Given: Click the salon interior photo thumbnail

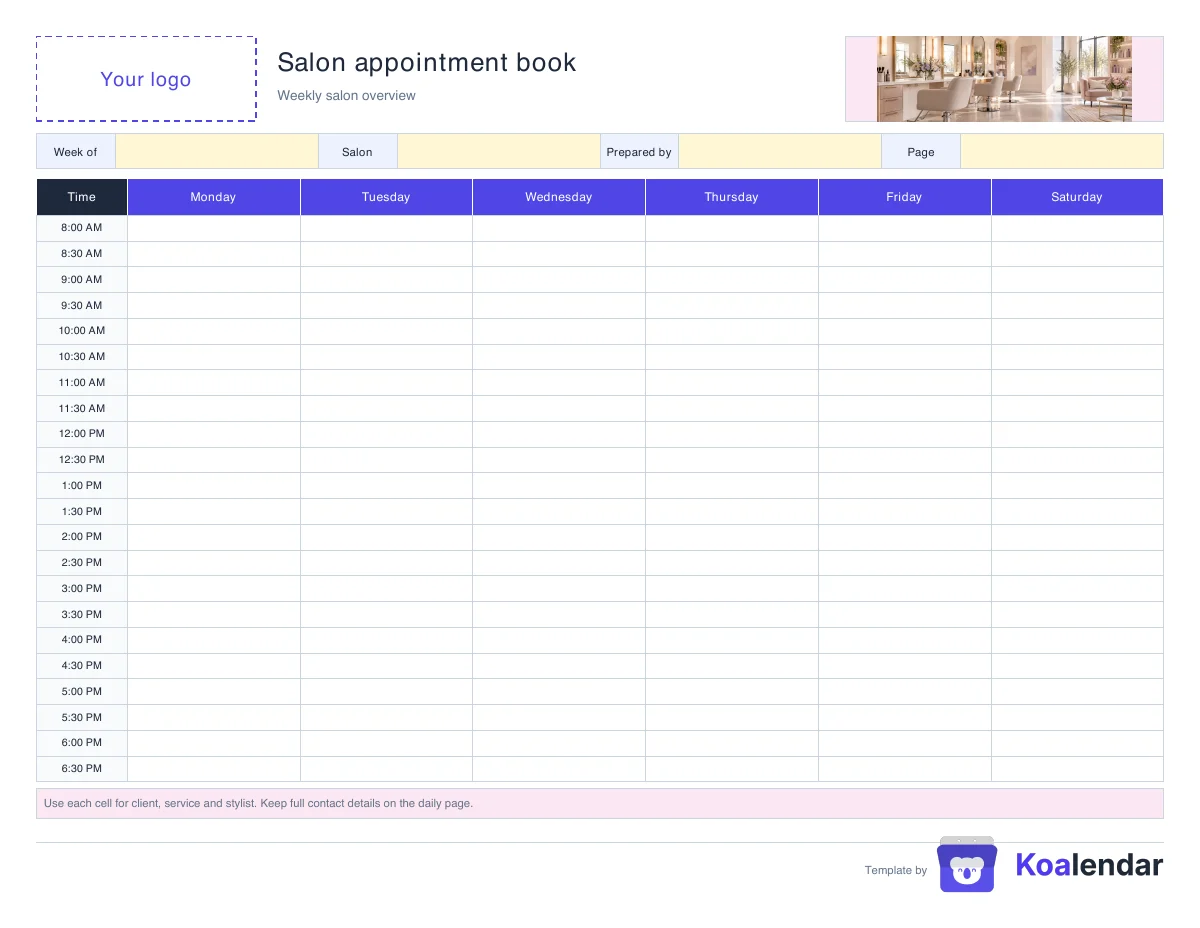Looking at the screenshot, I should click(x=1004, y=79).
